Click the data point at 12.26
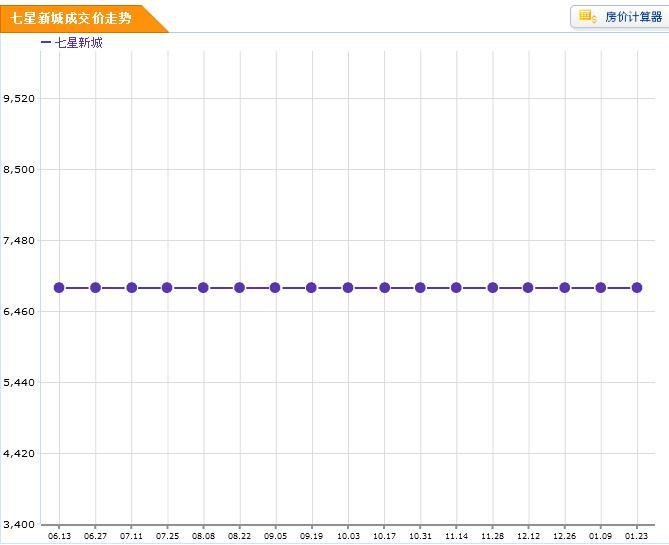669x545 pixels. point(565,288)
